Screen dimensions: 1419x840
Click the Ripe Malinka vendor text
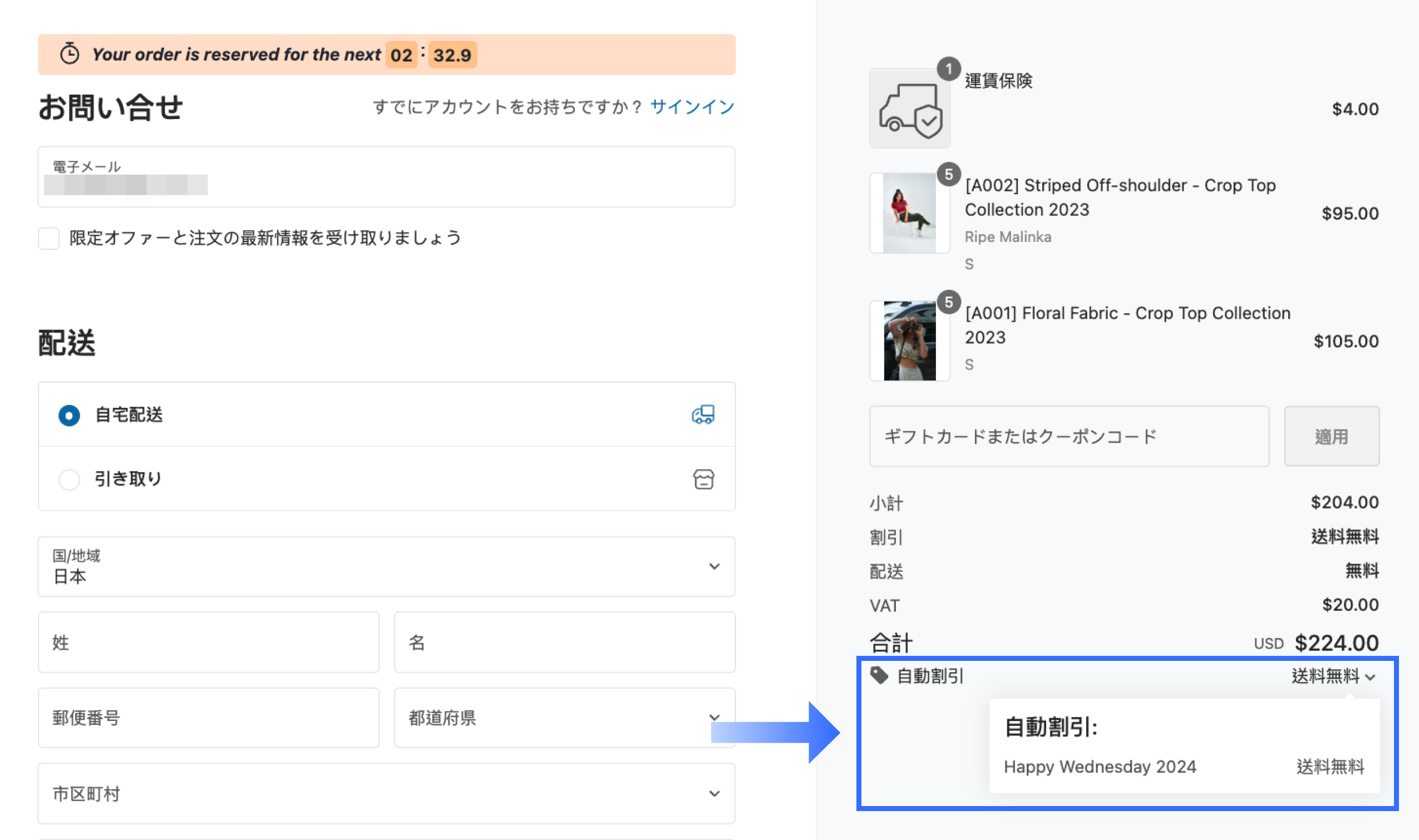[x=1008, y=236]
